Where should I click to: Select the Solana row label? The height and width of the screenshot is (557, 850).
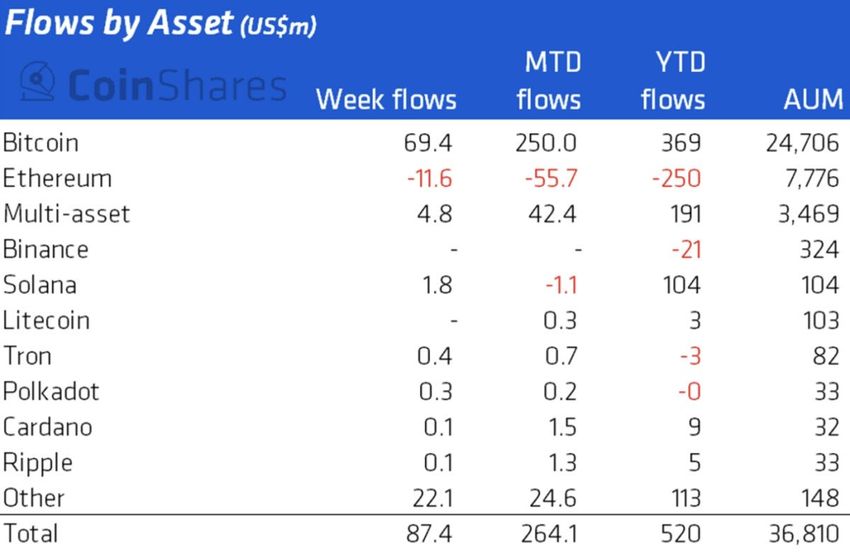40,285
